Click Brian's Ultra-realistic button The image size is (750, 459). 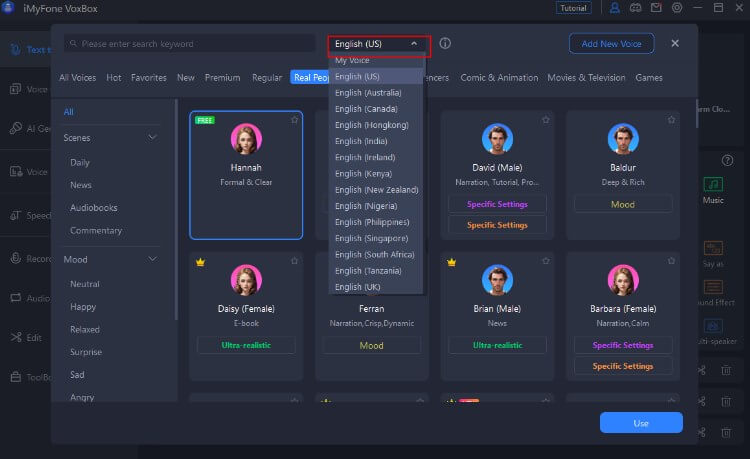[497, 345]
